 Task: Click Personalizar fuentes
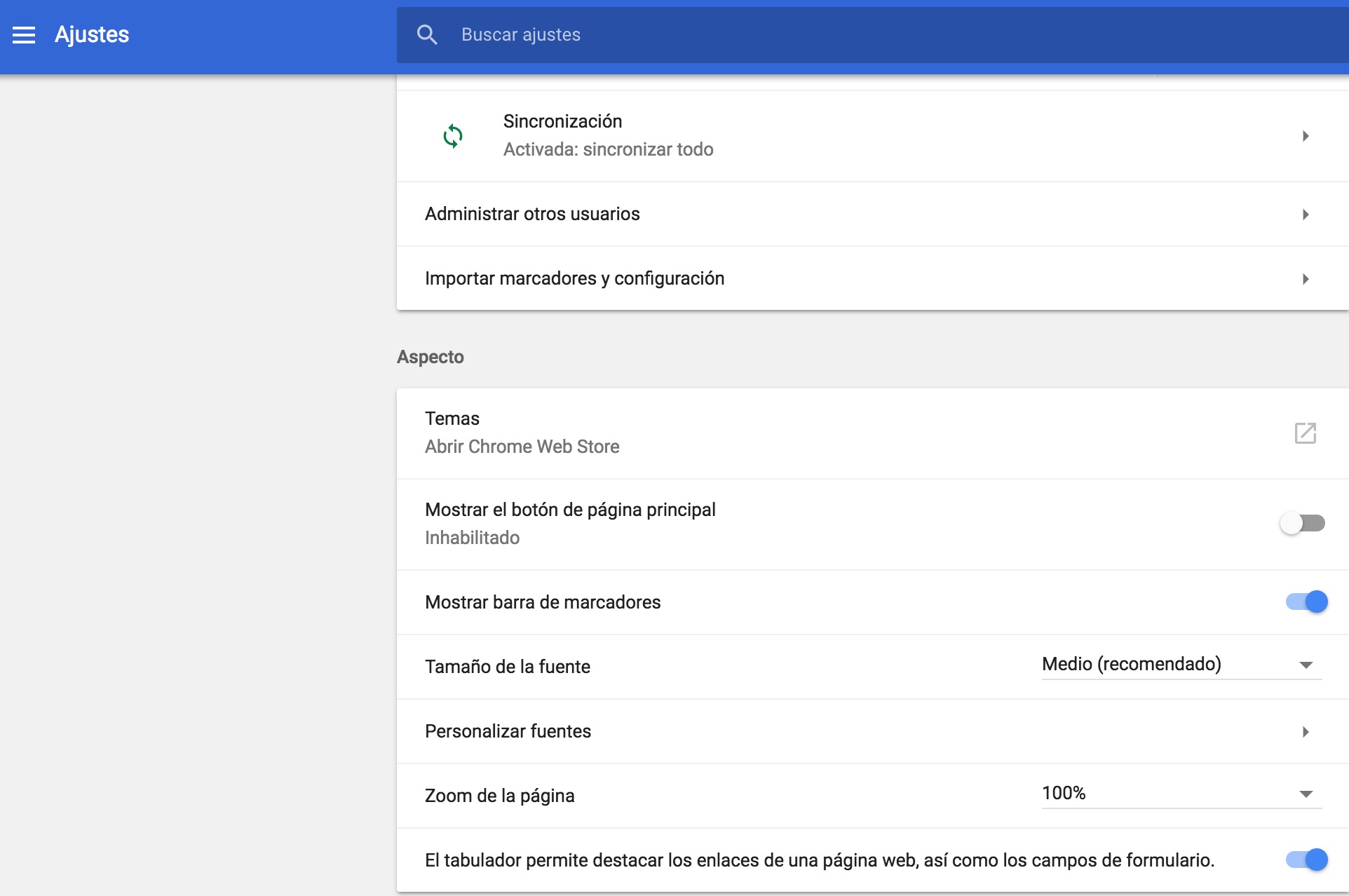coord(872,731)
